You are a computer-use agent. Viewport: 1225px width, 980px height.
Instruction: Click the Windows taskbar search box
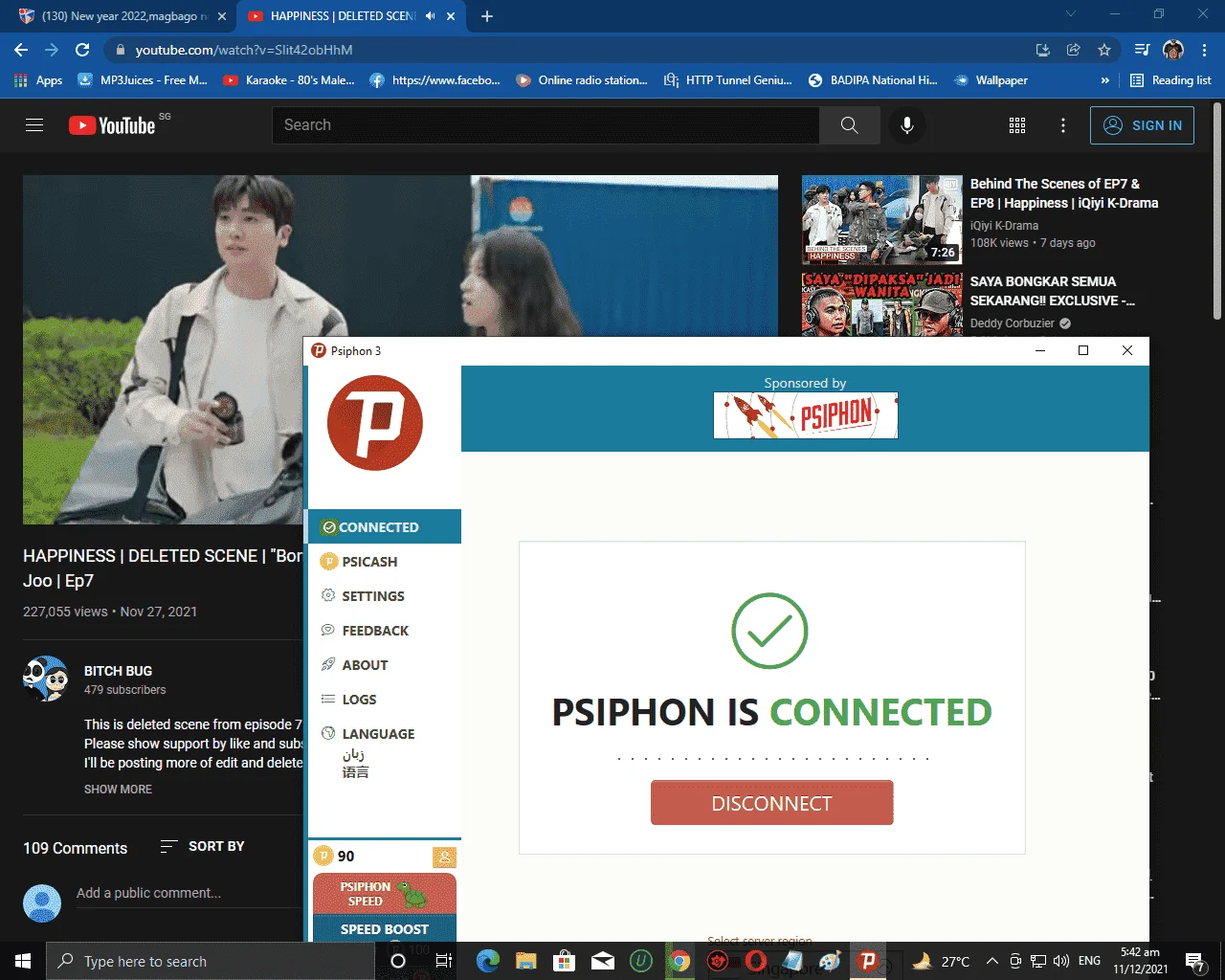tap(210, 961)
